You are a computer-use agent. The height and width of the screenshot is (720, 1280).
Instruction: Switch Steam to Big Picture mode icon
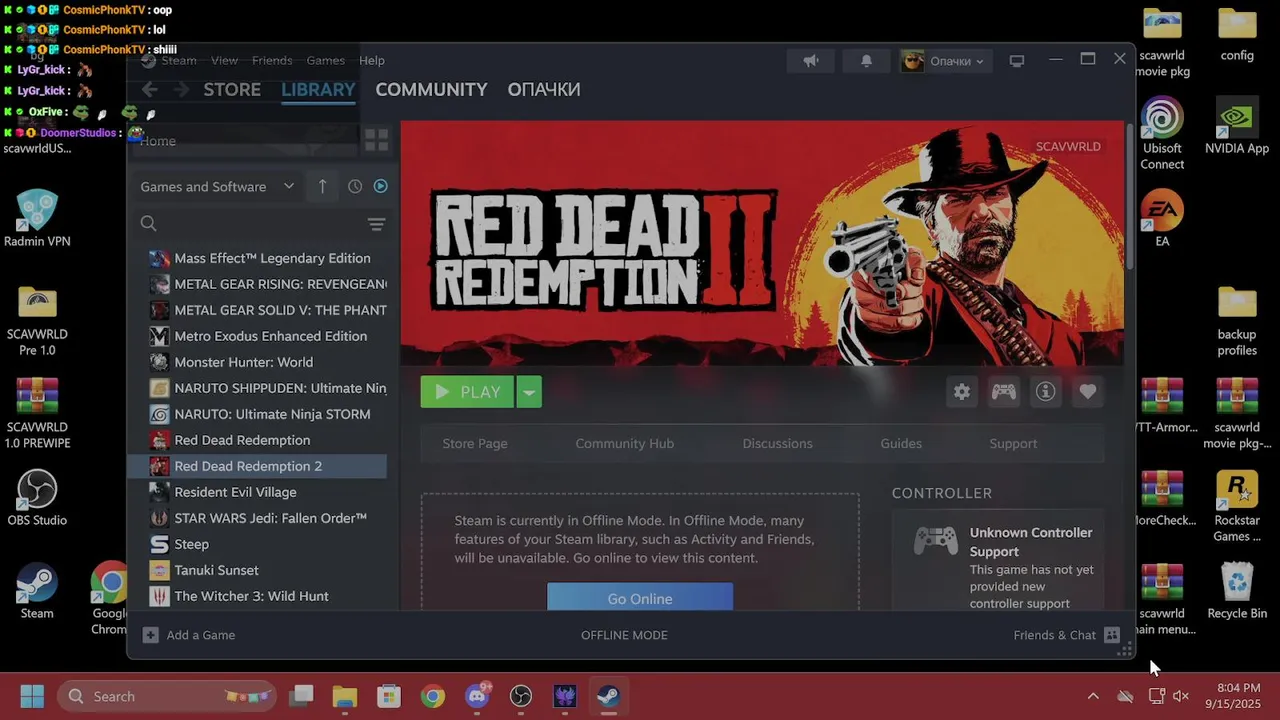tap(1017, 61)
